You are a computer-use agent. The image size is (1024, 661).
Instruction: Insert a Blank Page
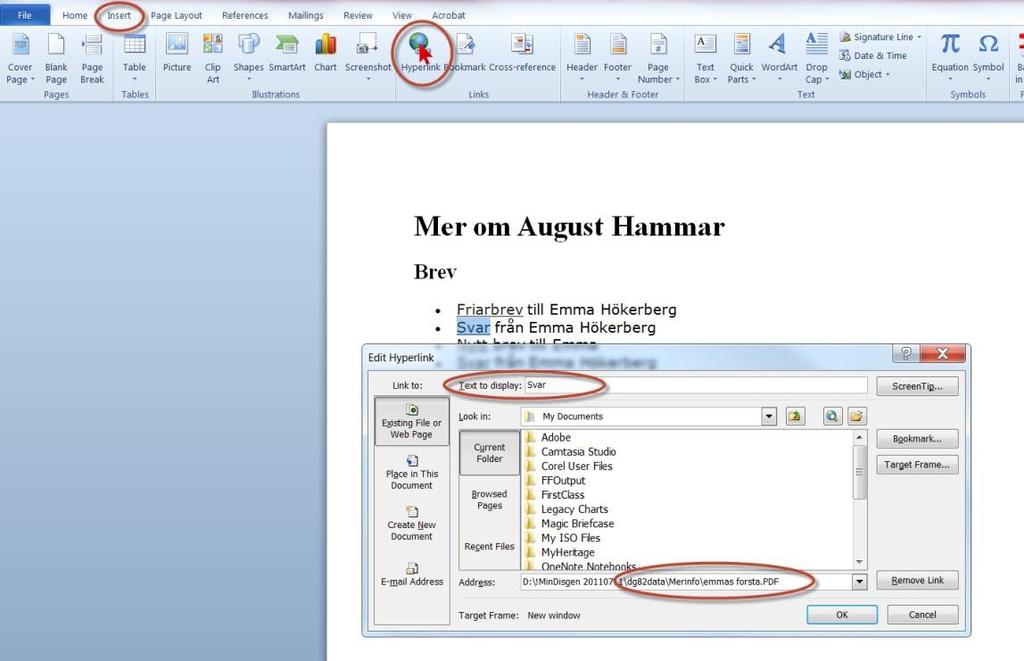pos(56,59)
